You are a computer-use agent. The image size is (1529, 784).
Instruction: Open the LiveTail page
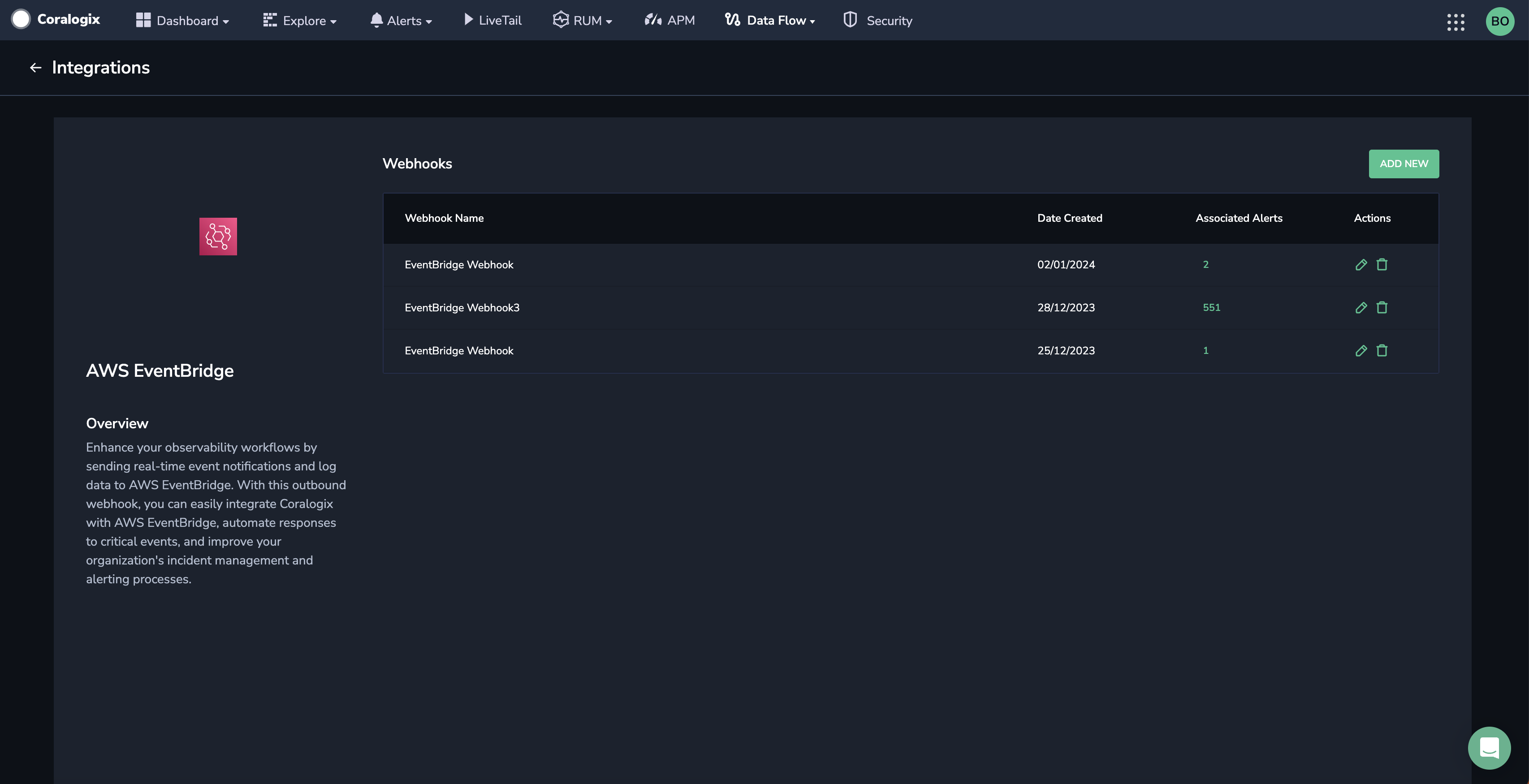coord(500,20)
